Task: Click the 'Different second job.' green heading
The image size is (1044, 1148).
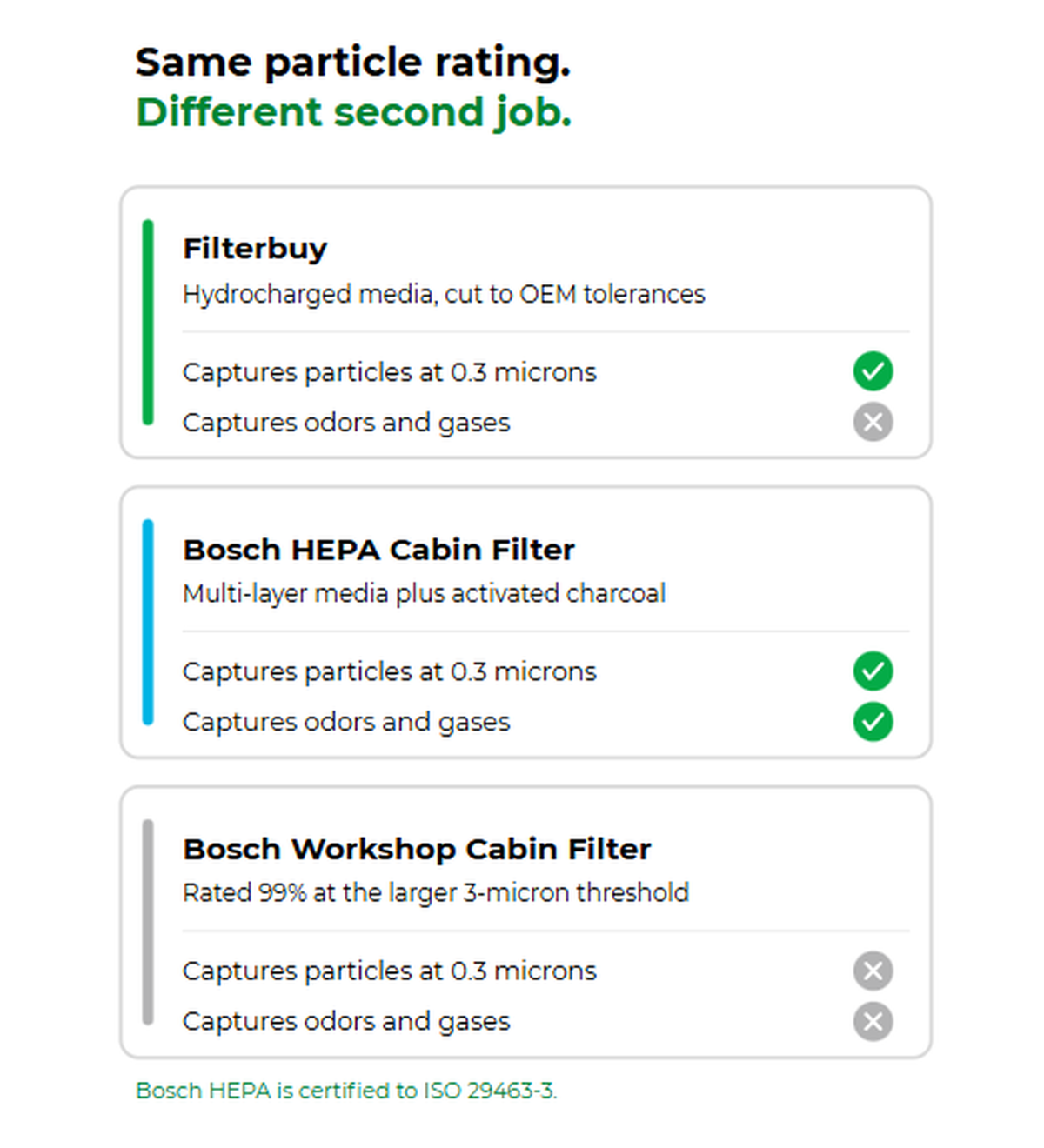Action: pos(353,112)
